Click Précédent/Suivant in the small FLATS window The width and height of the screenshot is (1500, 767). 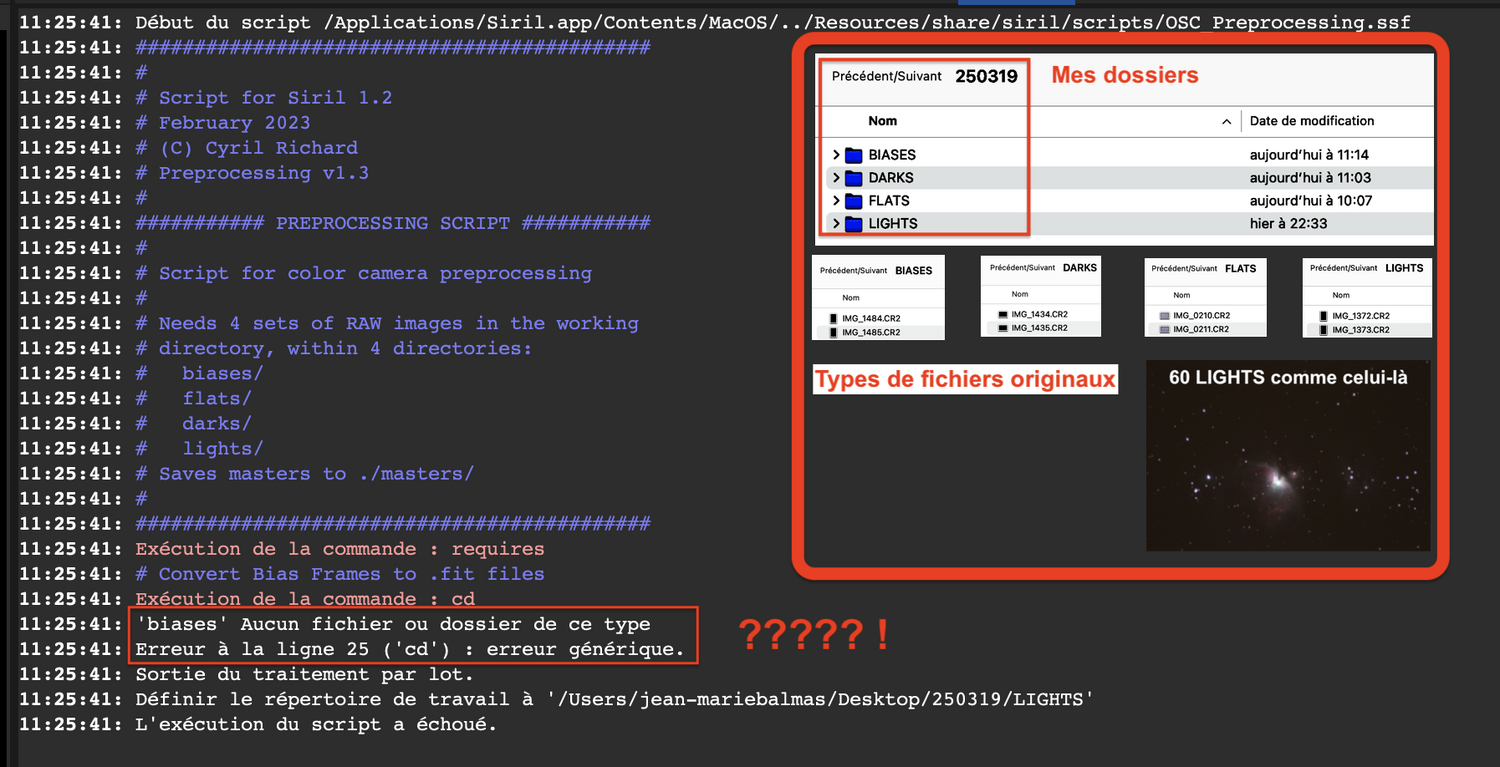(x=1185, y=269)
